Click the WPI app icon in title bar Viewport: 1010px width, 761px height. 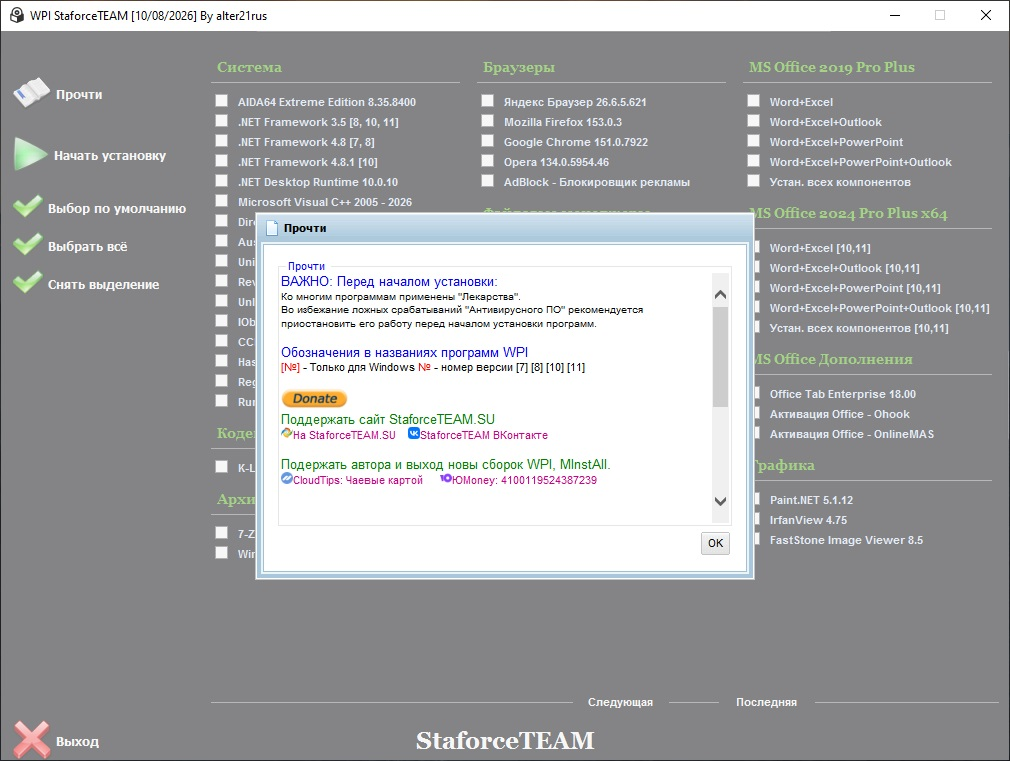click(17, 15)
